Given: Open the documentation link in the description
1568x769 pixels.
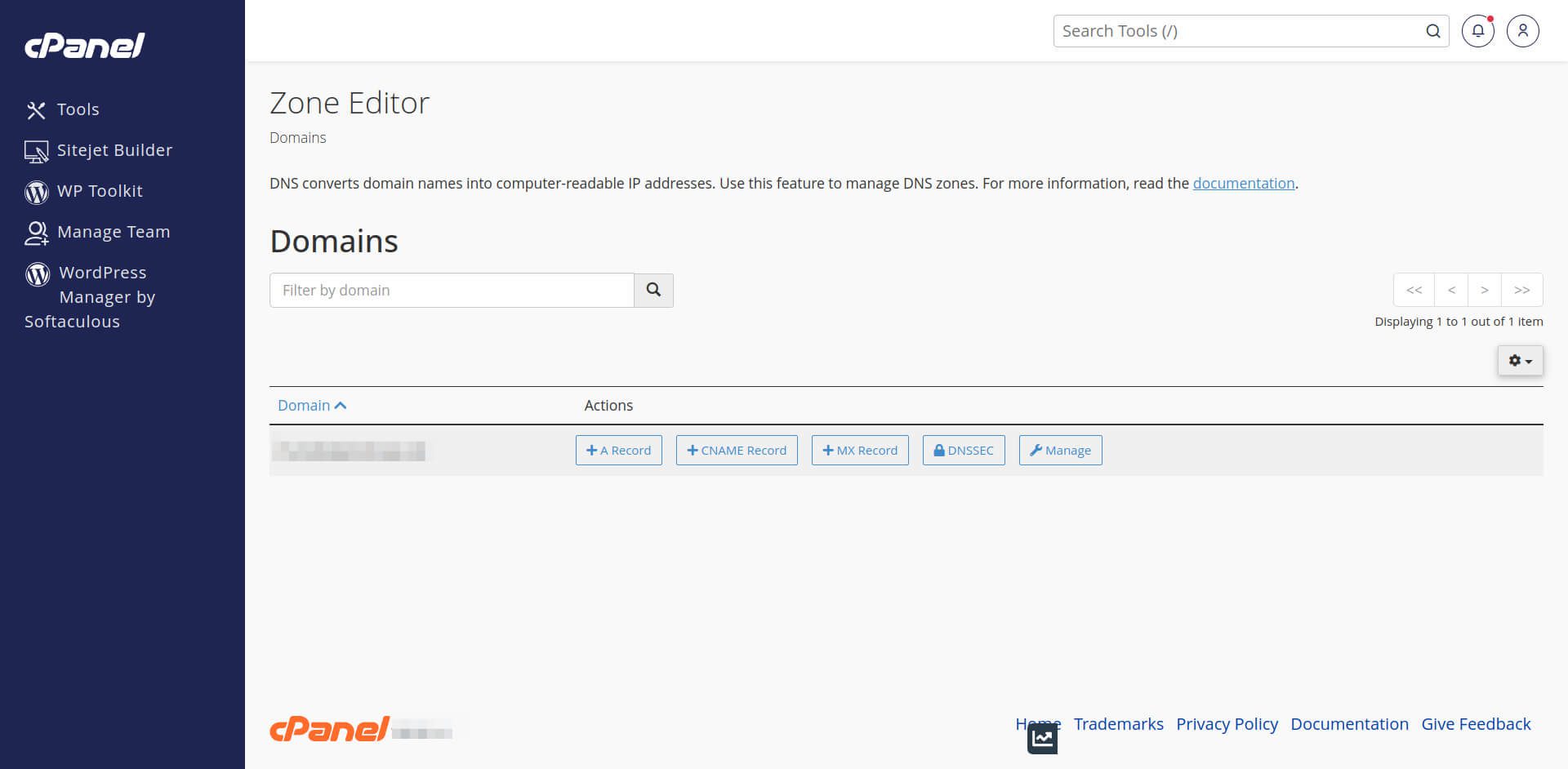Looking at the screenshot, I should pos(1243,183).
